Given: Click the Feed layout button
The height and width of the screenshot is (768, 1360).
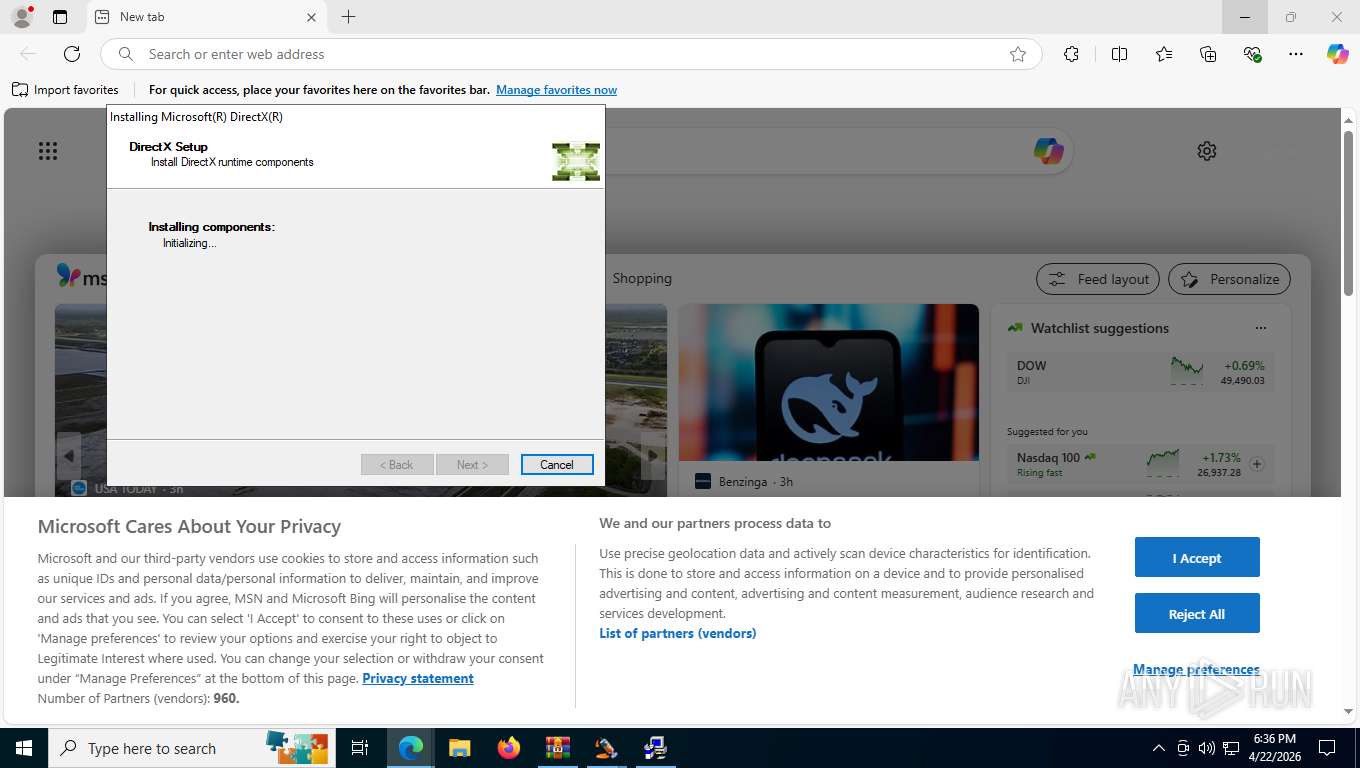Looking at the screenshot, I should point(1098,279).
